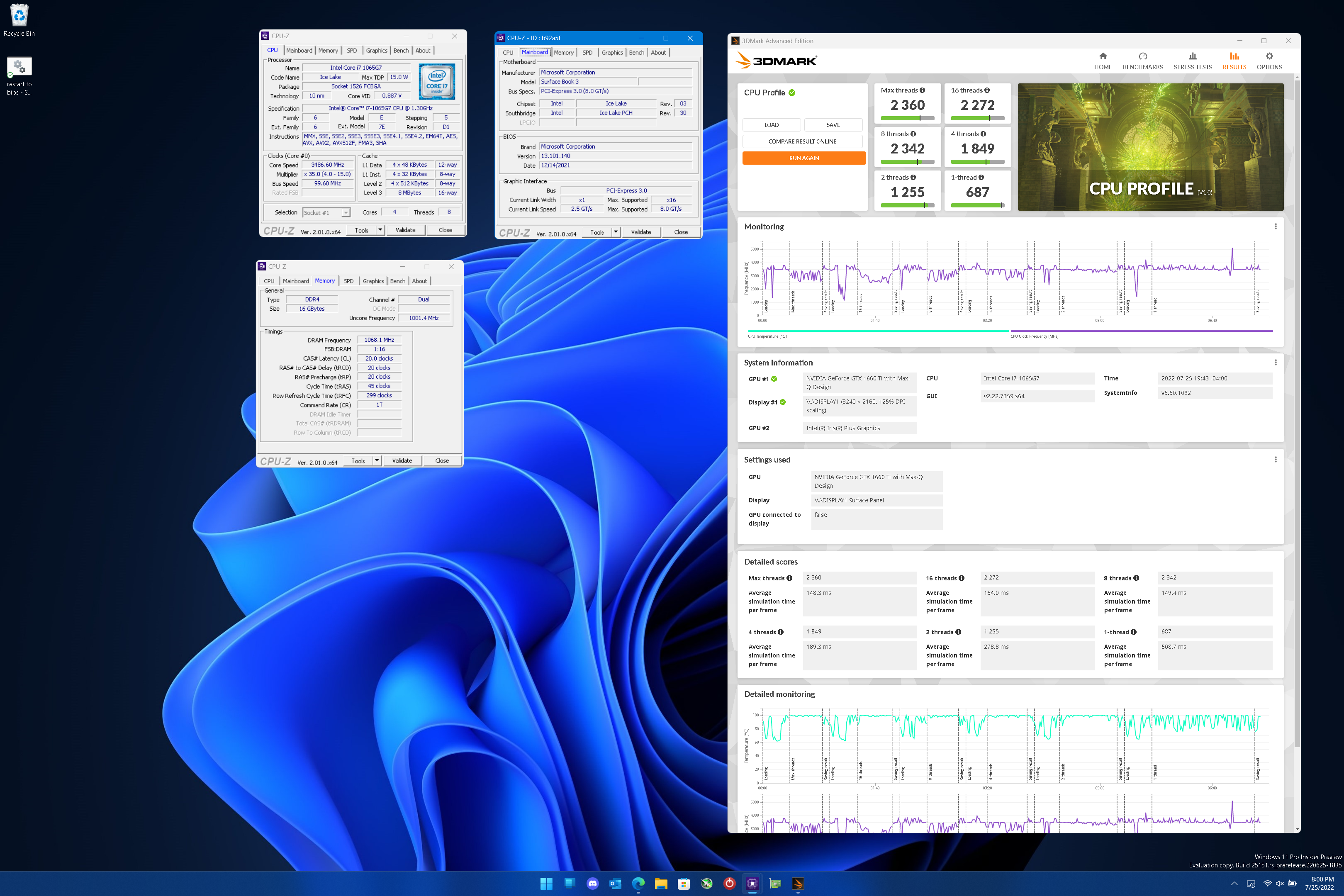Viewport: 1344px width, 896px height.
Task: Click the 4 threads score progress bar
Action: coord(978,162)
